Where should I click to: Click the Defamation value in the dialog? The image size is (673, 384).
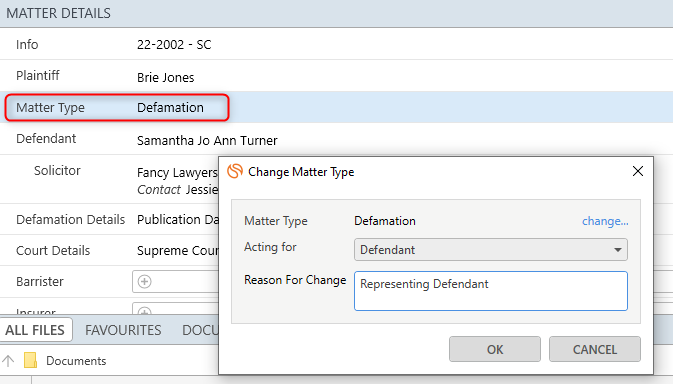(x=385, y=221)
